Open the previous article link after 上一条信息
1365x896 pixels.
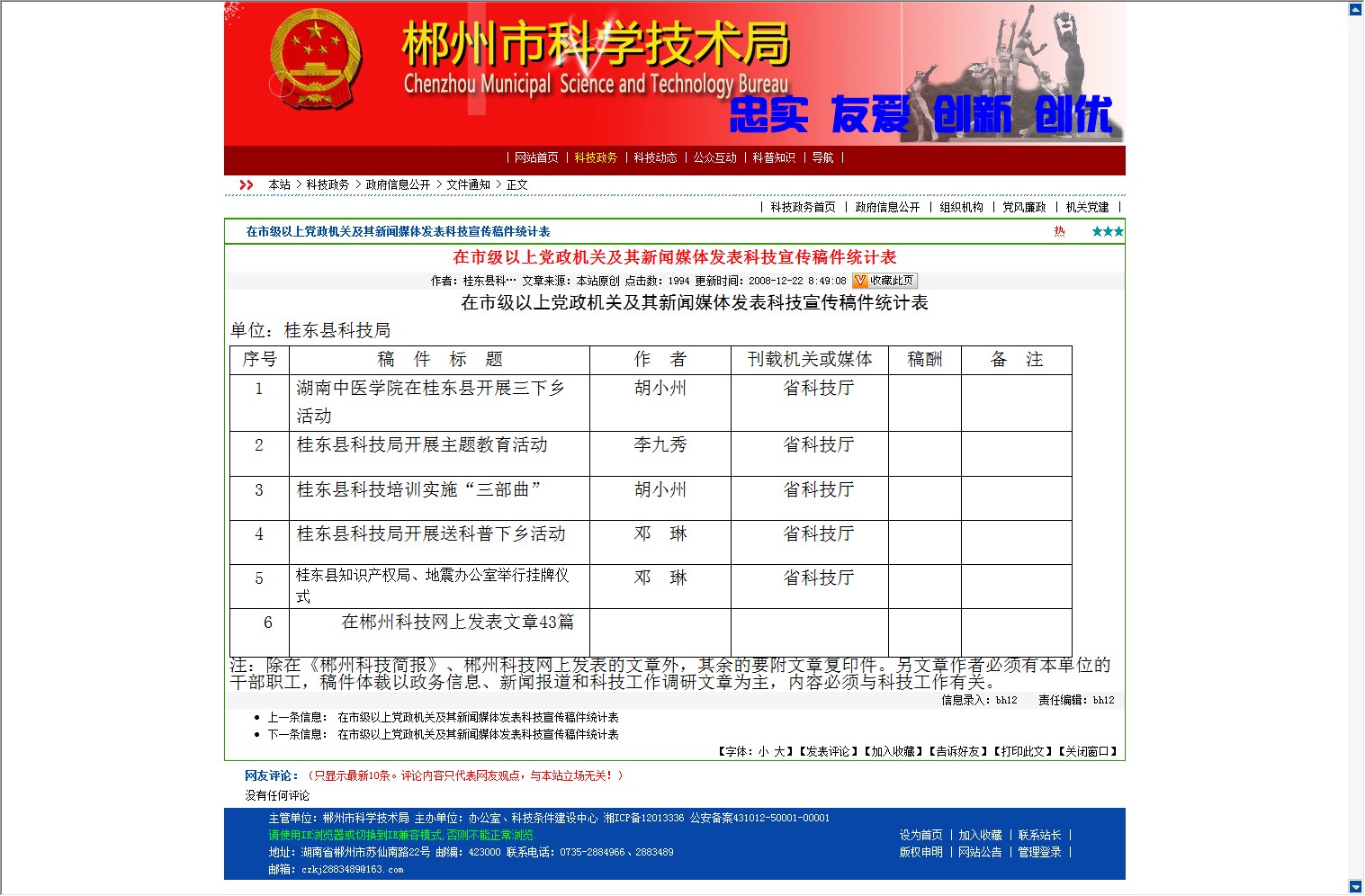[478, 718]
